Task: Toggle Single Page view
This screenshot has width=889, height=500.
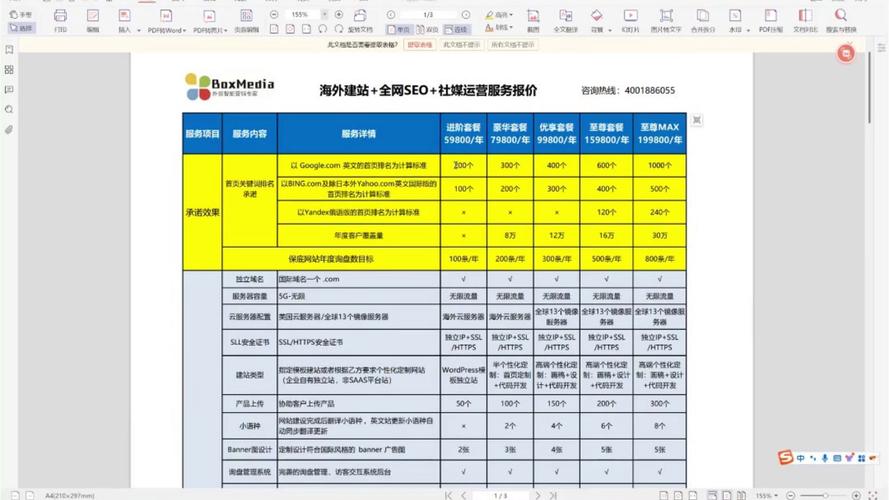Action: point(399,29)
